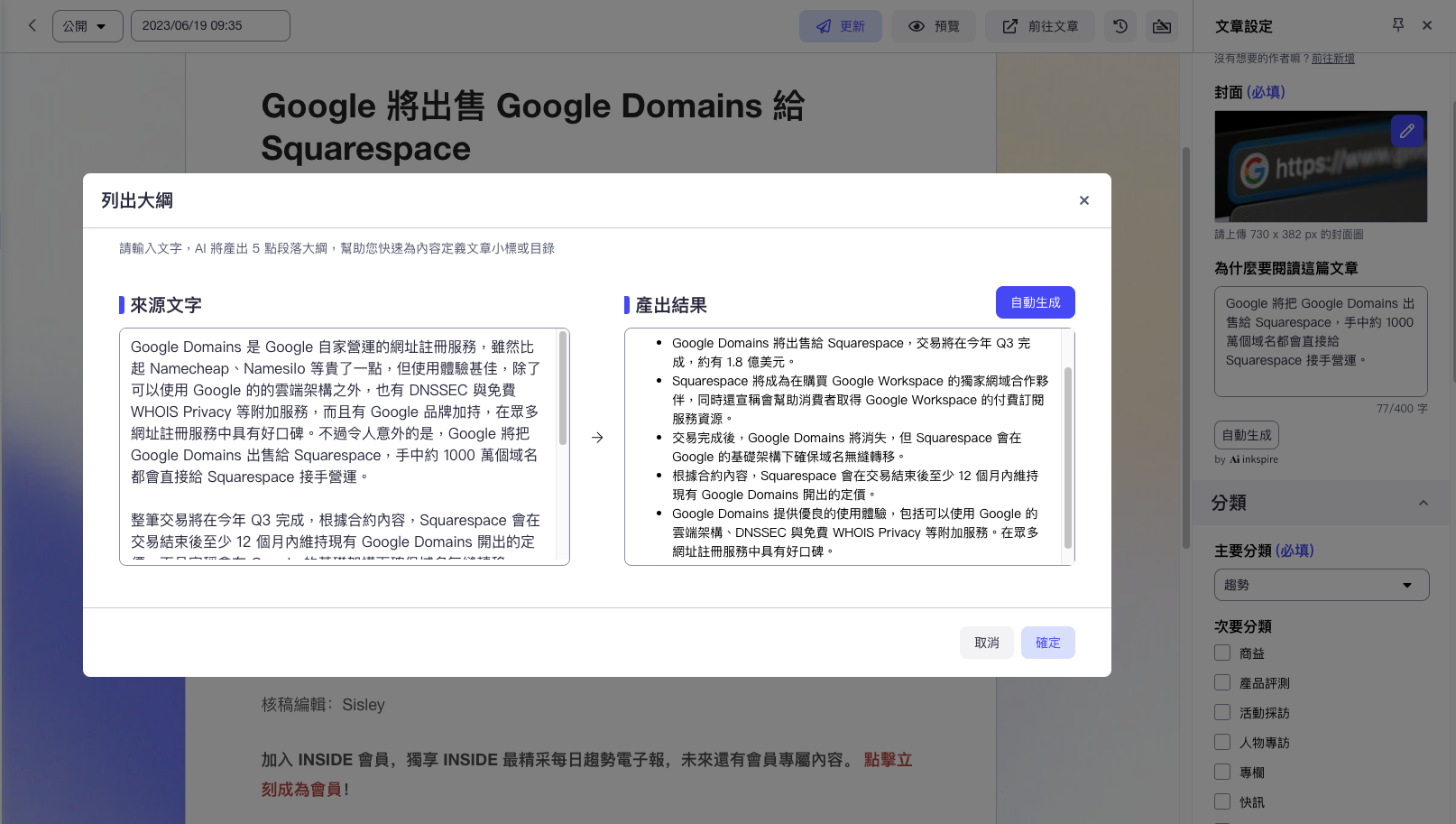Viewport: 1456px width, 824px height.
Task: Go back using the left chevron icon
Action: click(32, 25)
